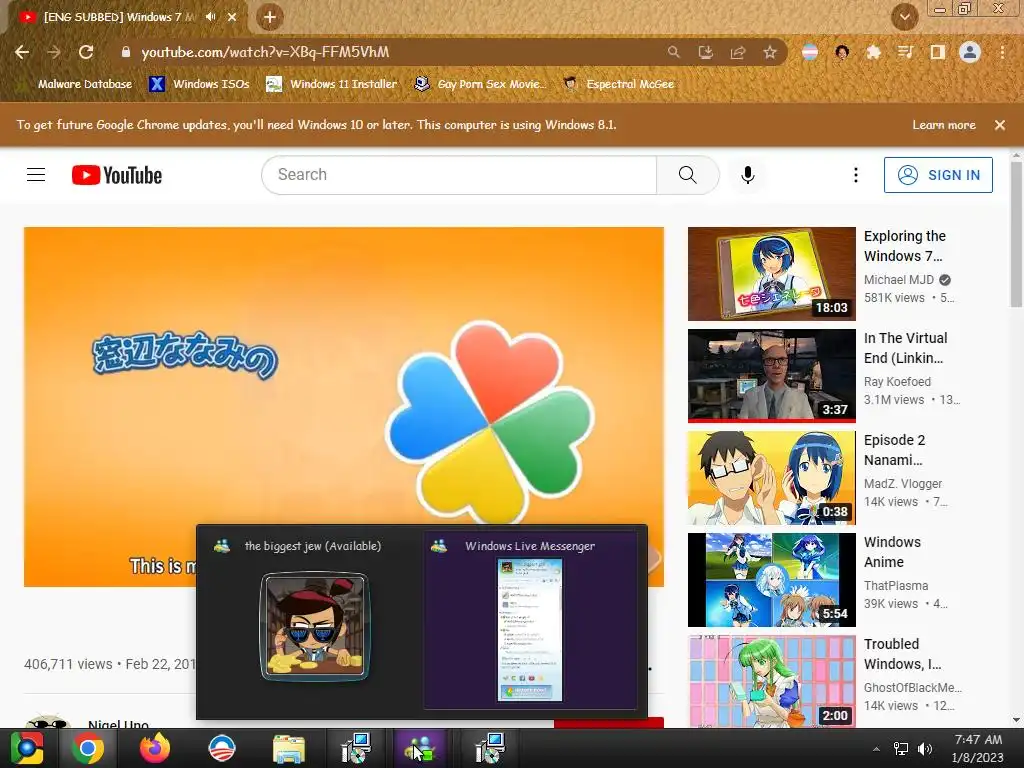Select the Windows Live Messenger taskbar preview
This screenshot has height=768, width=1024.
530,620
